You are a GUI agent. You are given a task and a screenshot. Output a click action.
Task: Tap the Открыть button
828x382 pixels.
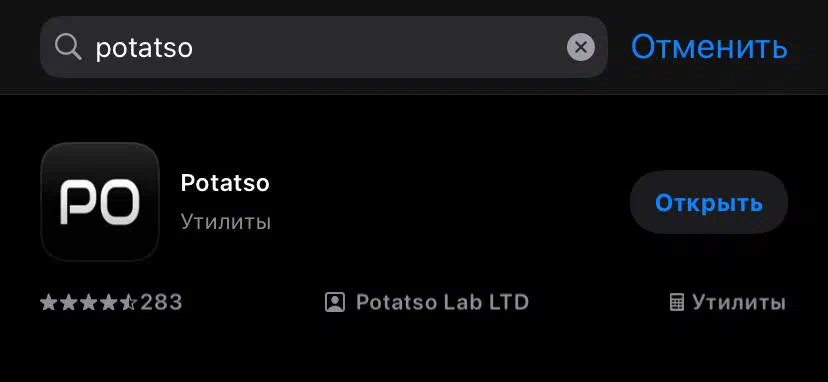[709, 202]
